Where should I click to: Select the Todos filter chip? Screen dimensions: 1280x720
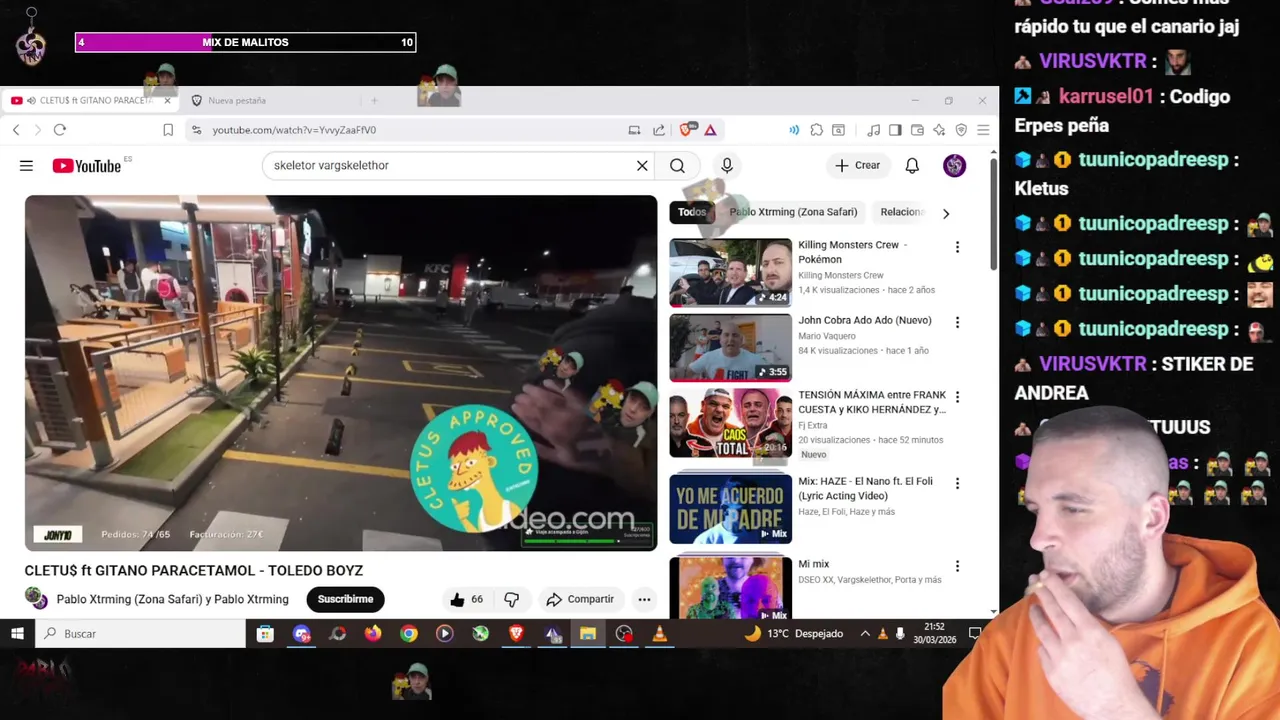(692, 212)
